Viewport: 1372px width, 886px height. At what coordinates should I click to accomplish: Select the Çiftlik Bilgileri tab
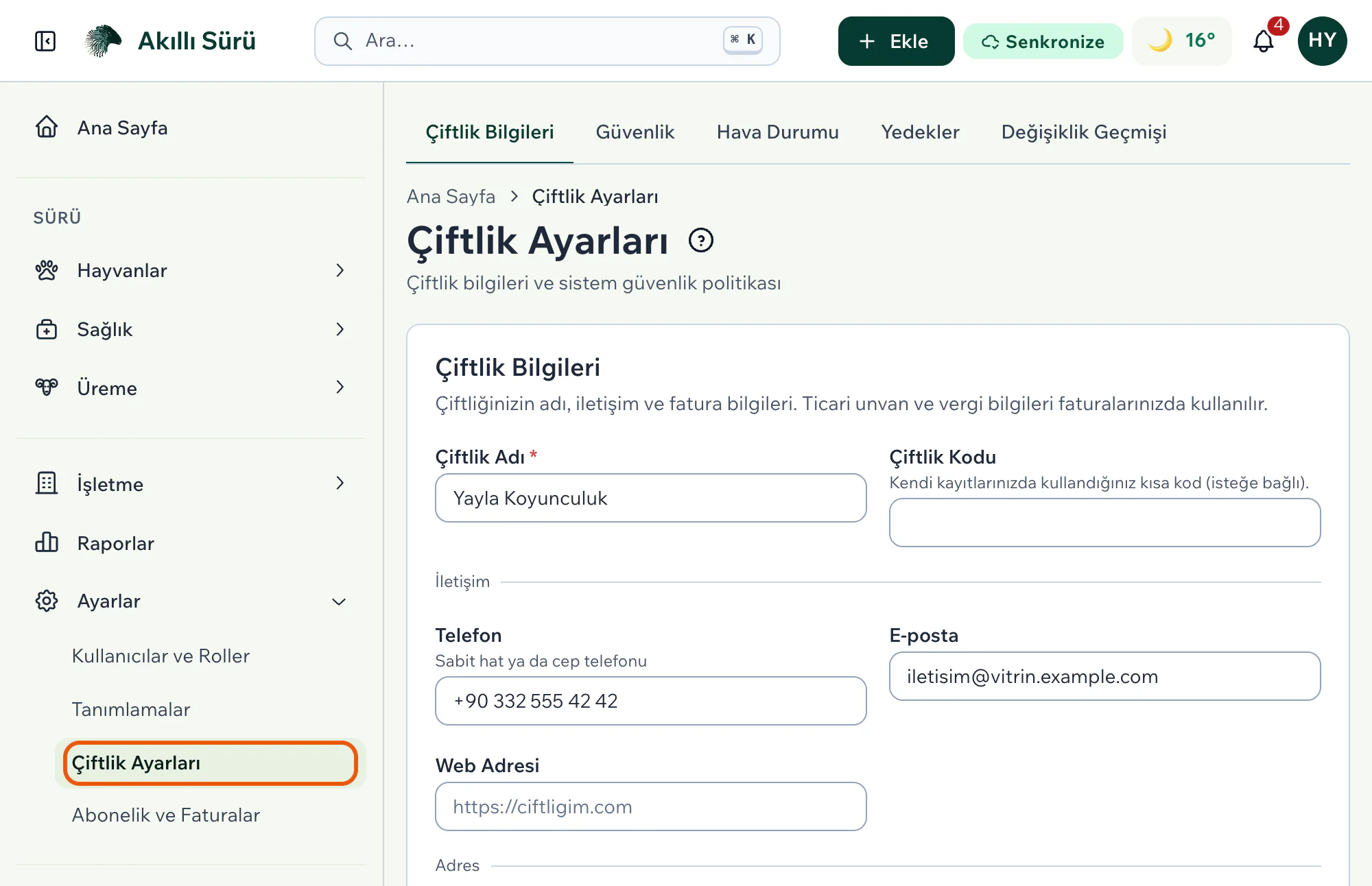point(490,132)
